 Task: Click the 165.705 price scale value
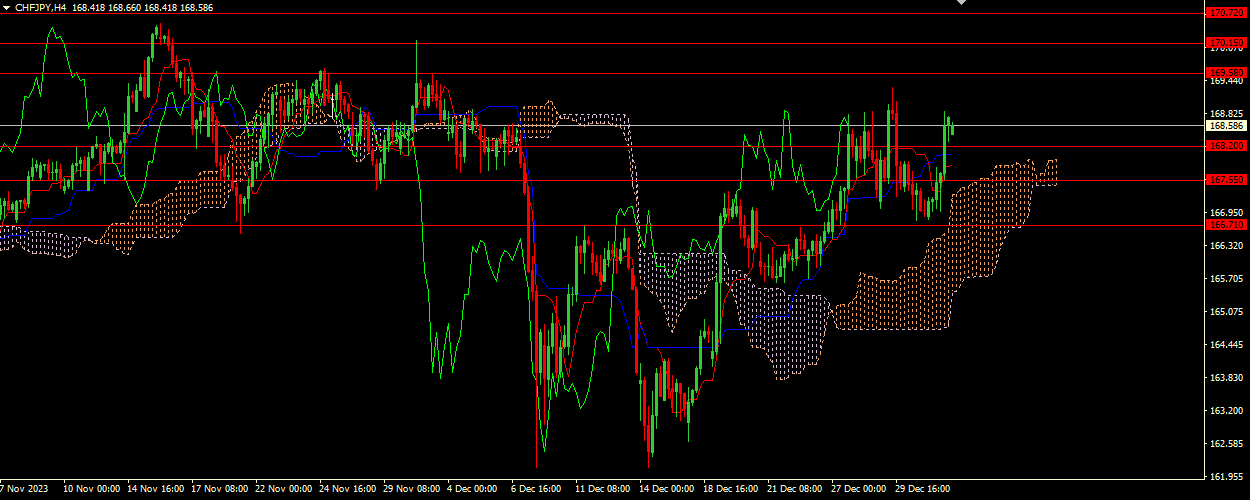pos(1226,279)
